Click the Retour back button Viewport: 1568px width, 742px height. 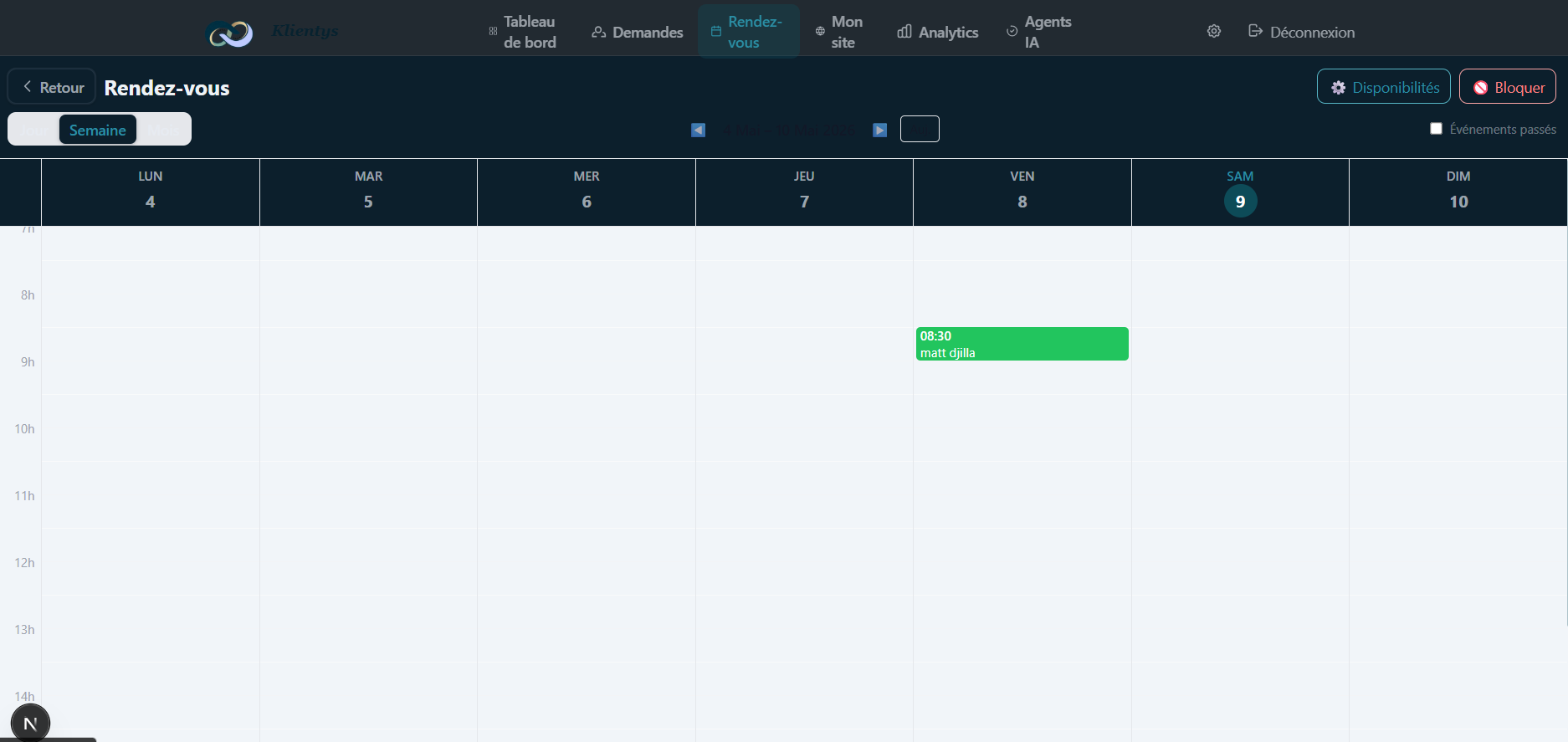point(52,87)
